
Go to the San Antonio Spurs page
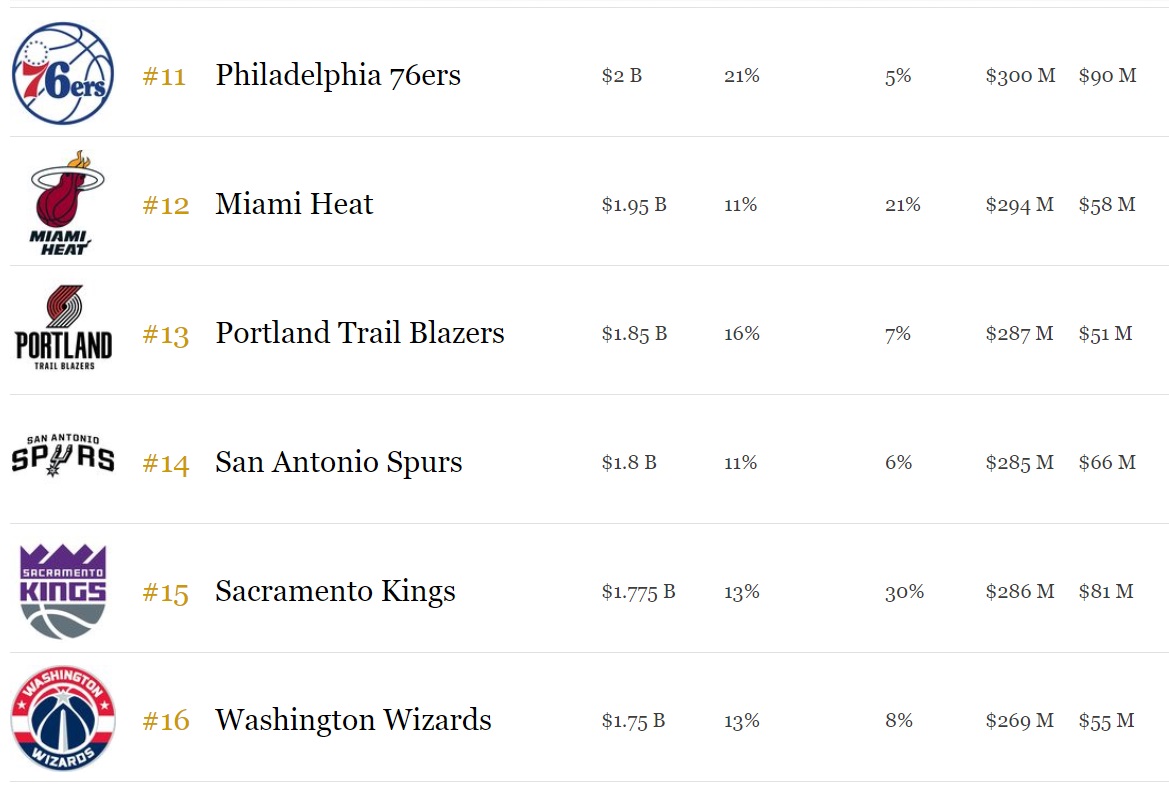click(339, 462)
